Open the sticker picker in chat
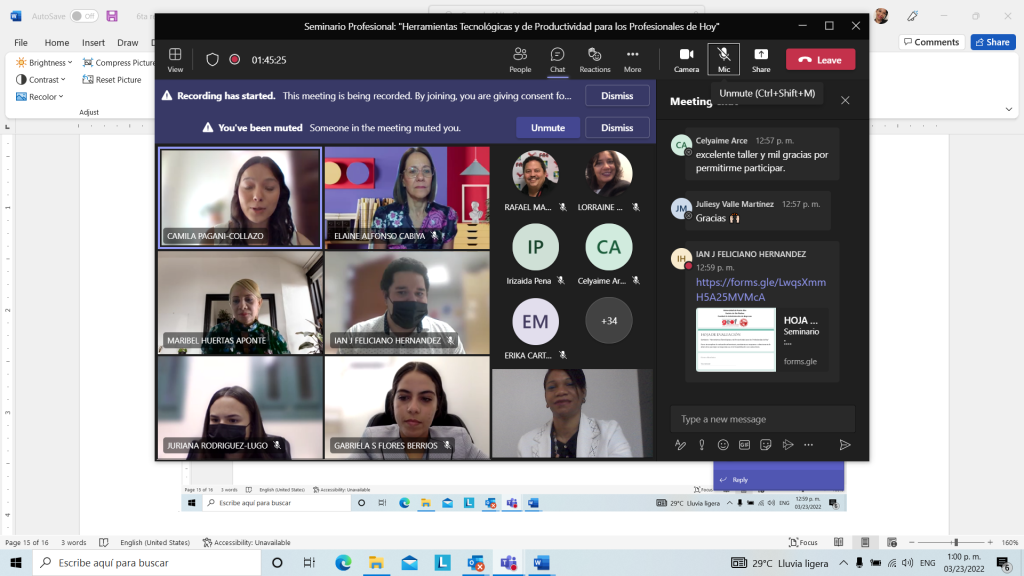The image size is (1024, 576). tap(765, 445)
